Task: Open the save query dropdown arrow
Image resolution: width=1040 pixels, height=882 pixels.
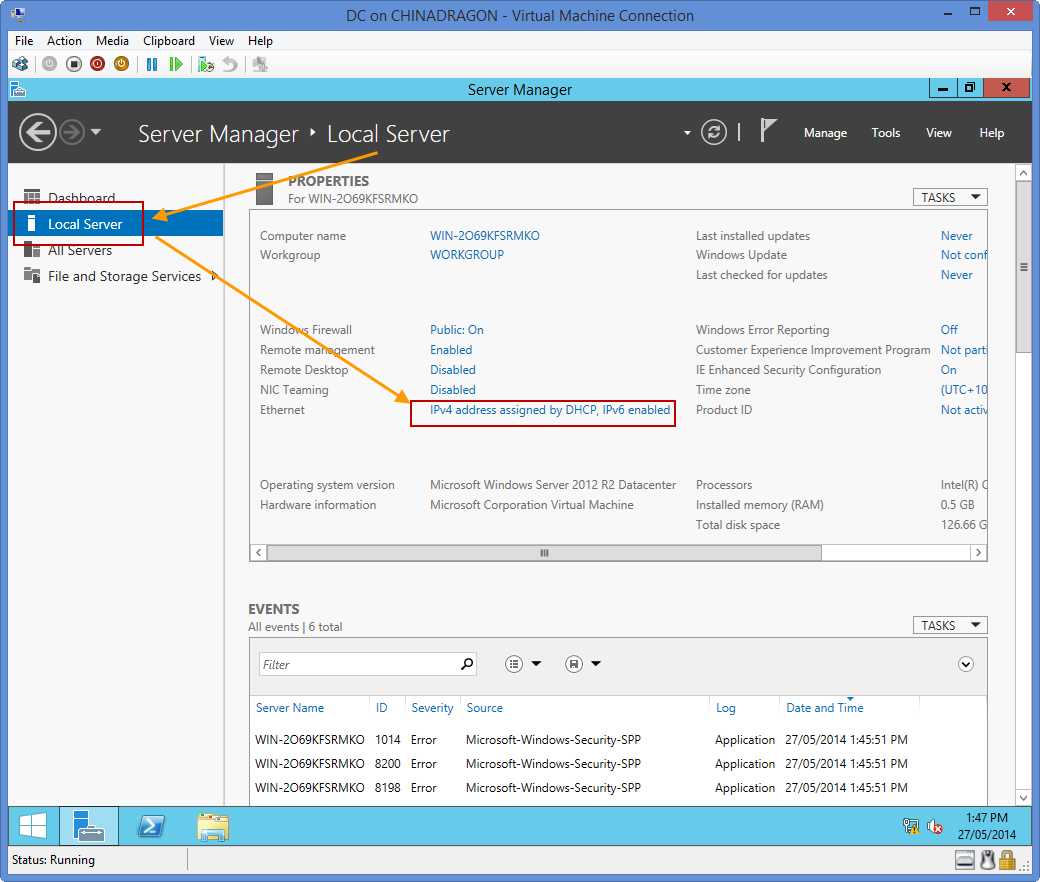Action: 596,663
